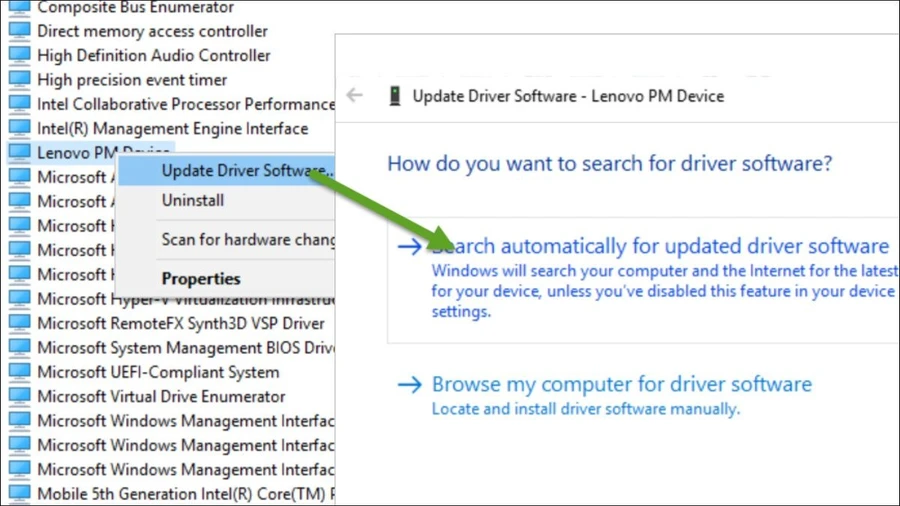Click the back arrow in Update Driver wizard
Image resolution: width=900 pixels, height=506 pixels.
pos(355,95)
